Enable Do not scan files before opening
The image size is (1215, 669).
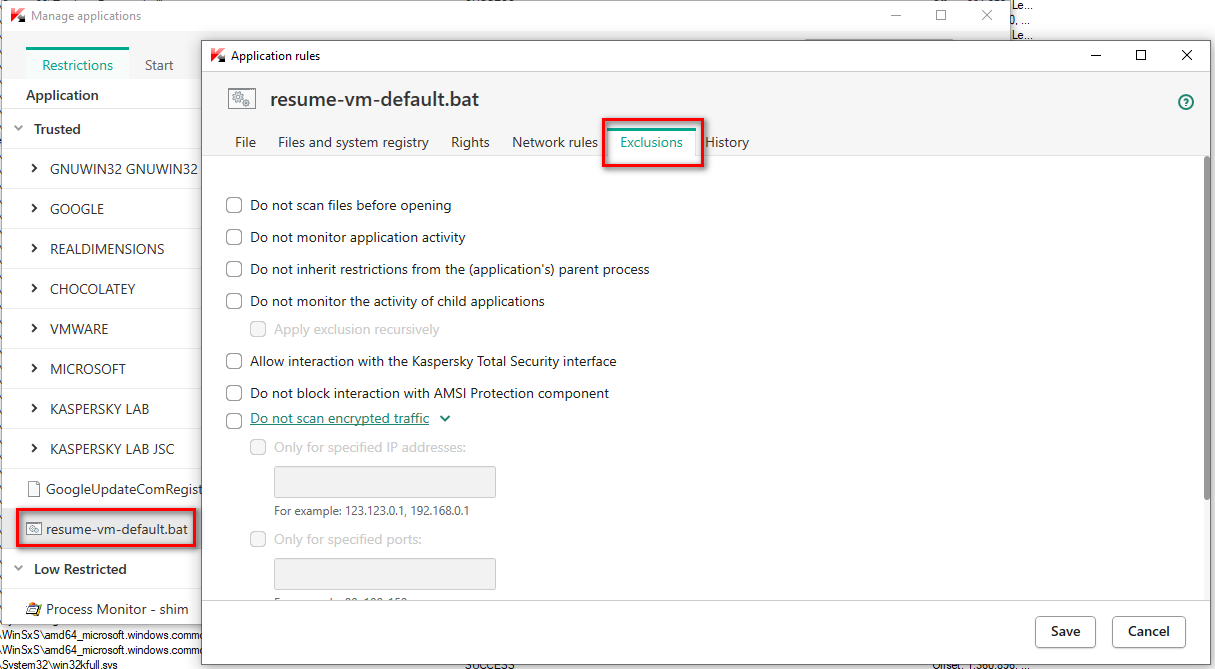pos(234,205)
